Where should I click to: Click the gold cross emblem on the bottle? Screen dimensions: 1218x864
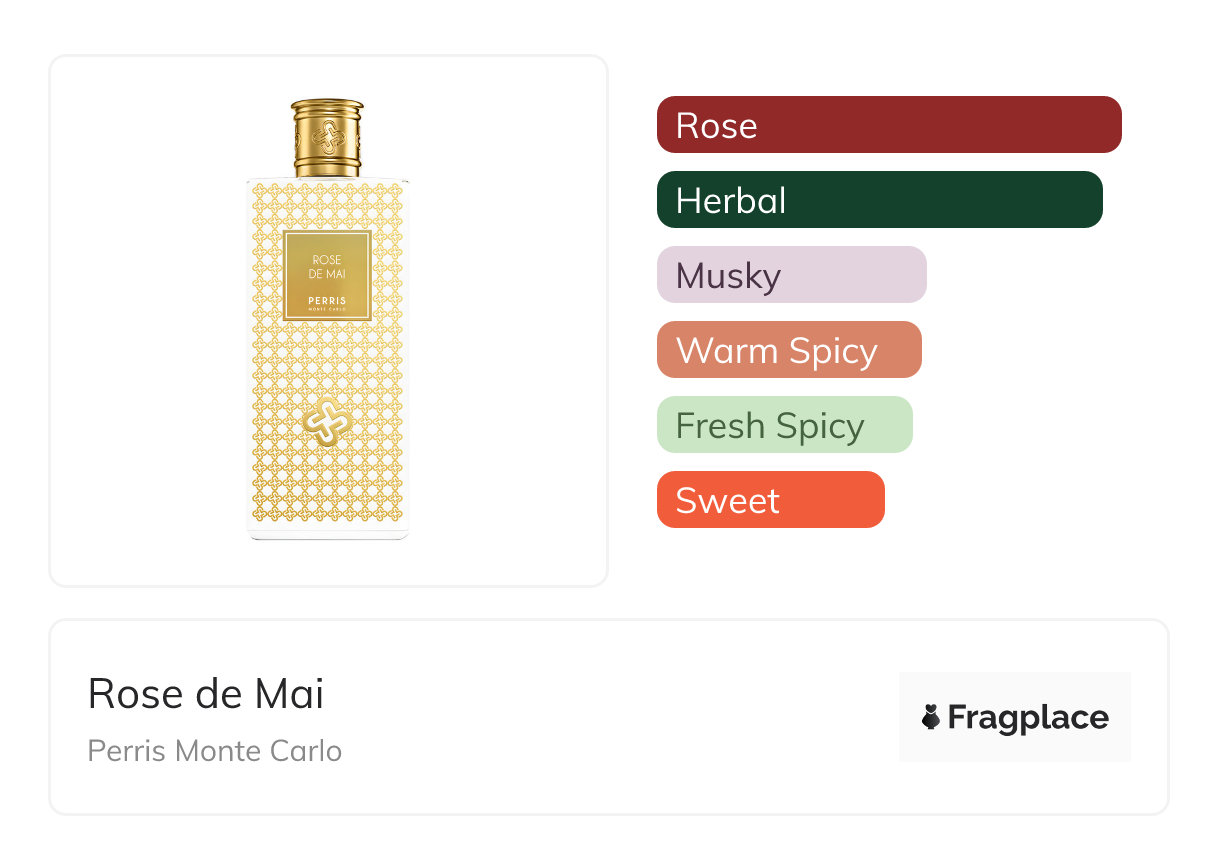tap(327, 422)
